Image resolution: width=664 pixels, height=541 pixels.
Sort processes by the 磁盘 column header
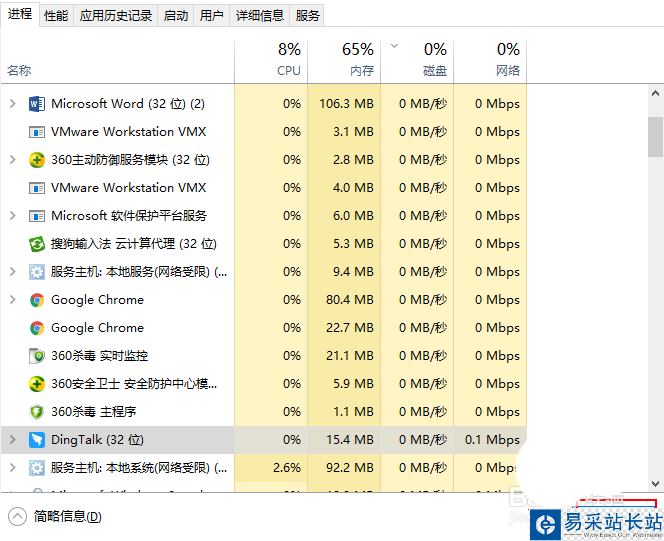417,60
